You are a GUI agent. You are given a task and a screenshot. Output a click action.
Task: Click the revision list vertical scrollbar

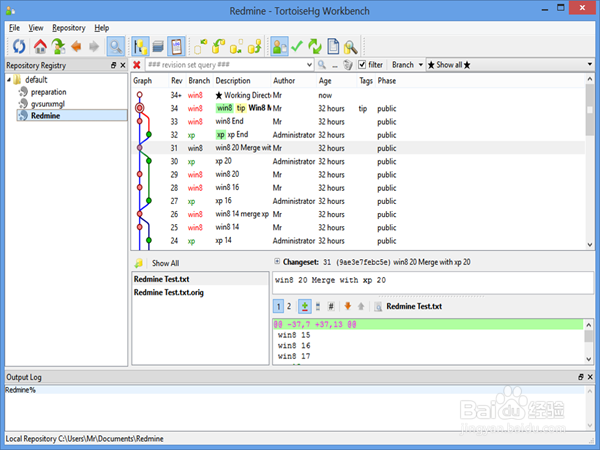(x=590, y=162)
